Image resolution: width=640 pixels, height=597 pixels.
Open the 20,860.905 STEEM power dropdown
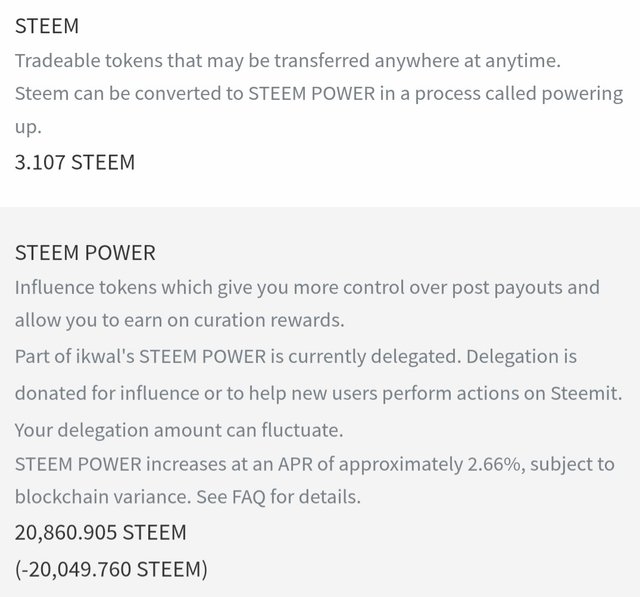tap(100, 532)
